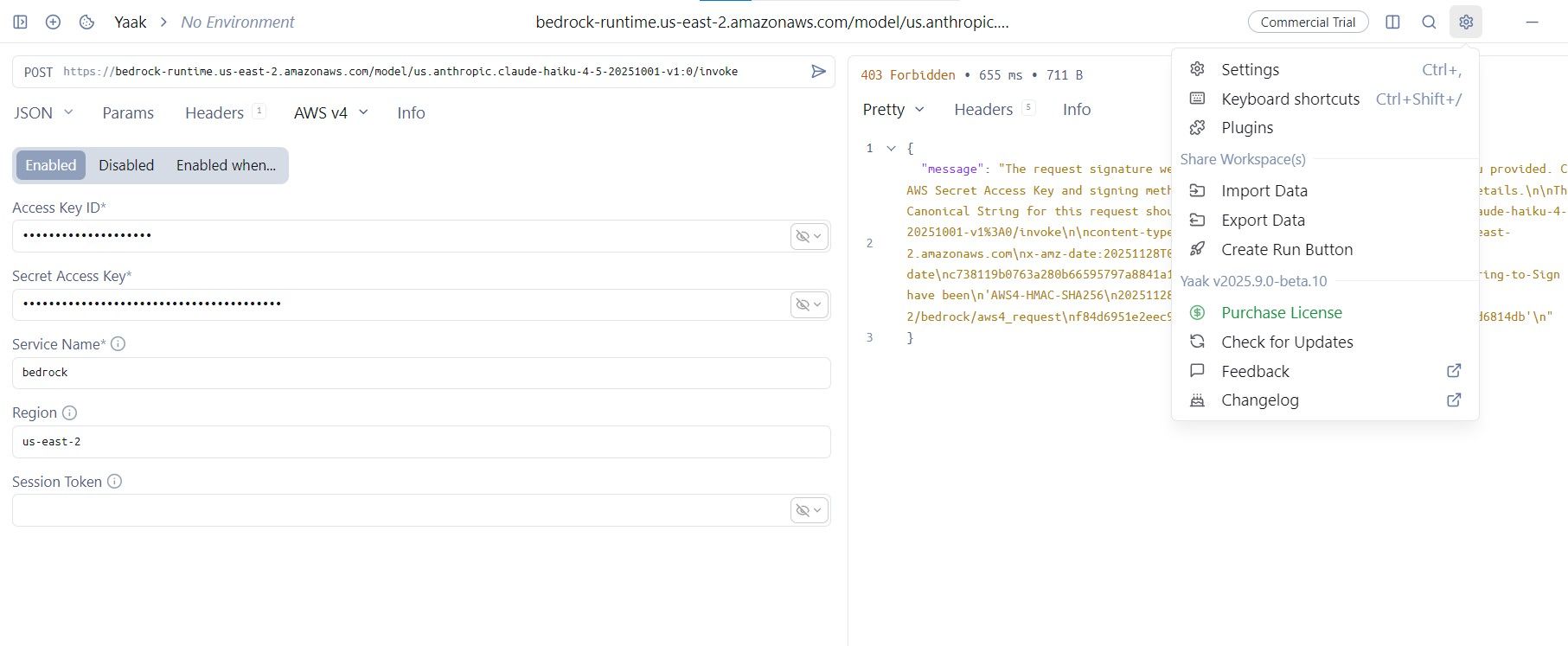Send the request with the paper plane icon
The image size is (1568, 646).
(x=818, y=72)
